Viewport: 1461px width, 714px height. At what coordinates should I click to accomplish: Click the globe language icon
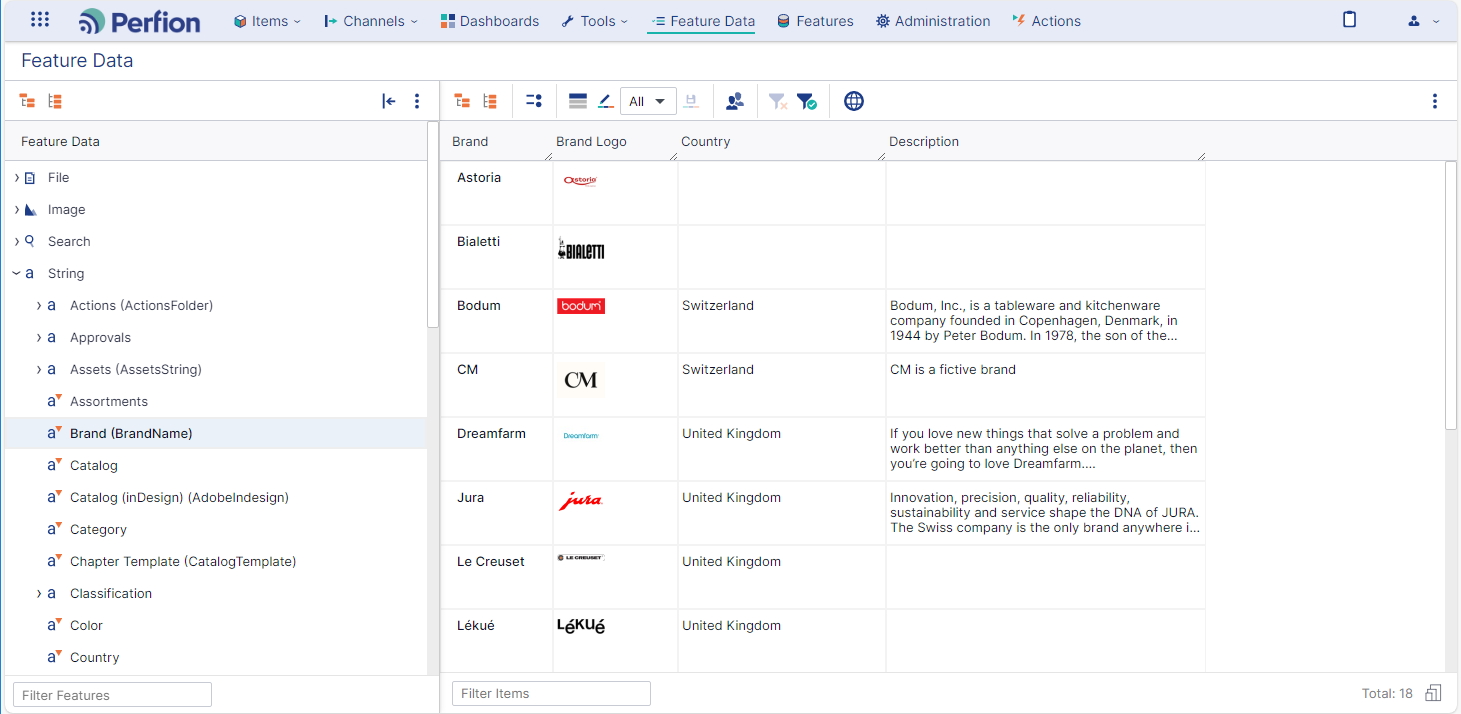click(853, 101)
